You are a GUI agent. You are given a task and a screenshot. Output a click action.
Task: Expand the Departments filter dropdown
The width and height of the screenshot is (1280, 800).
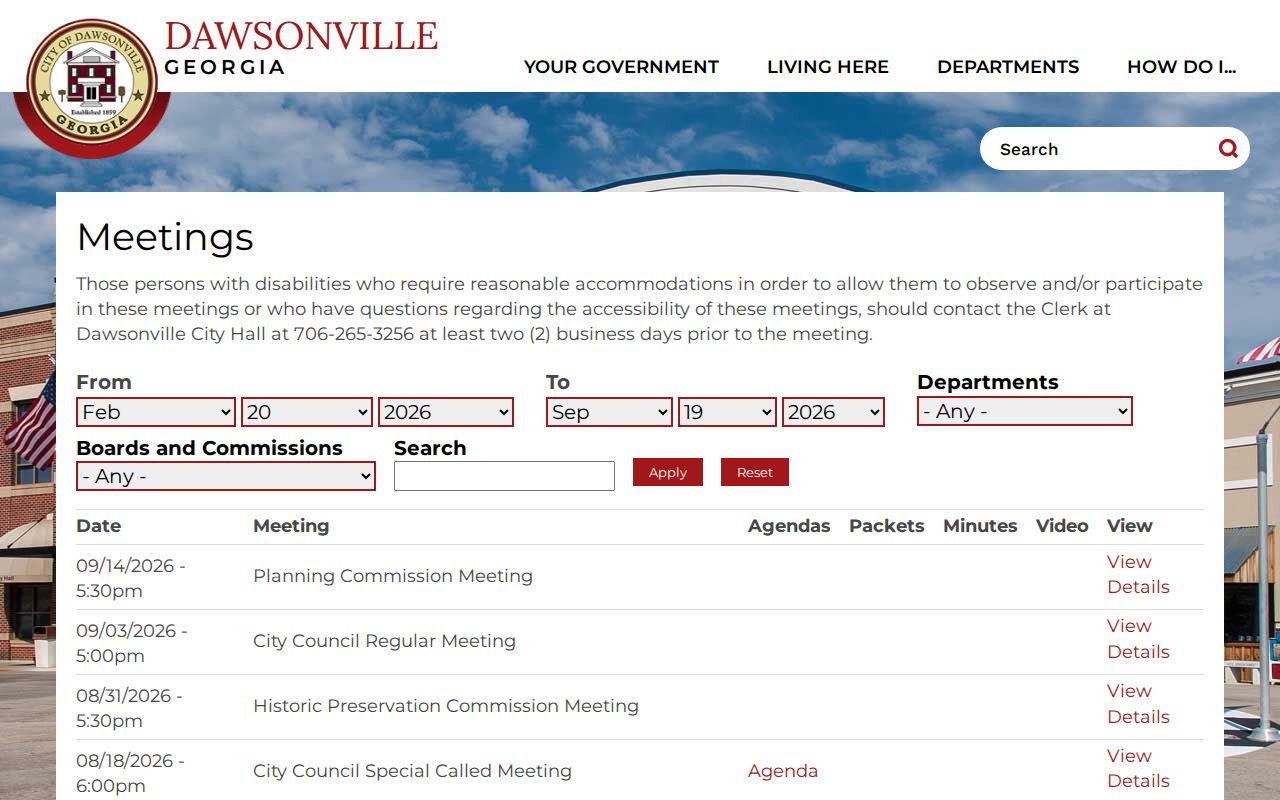1024,411
